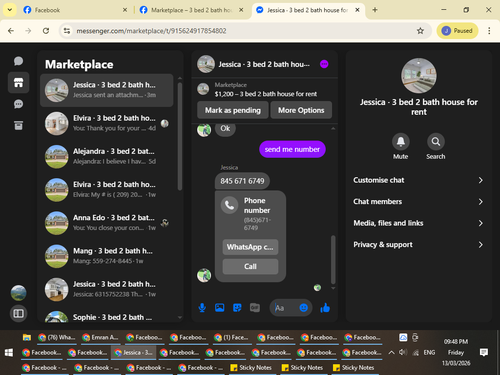This screenshot has height=375, width=500.
Task: Open Anna Edo conversation
Action: pos(107,223)
